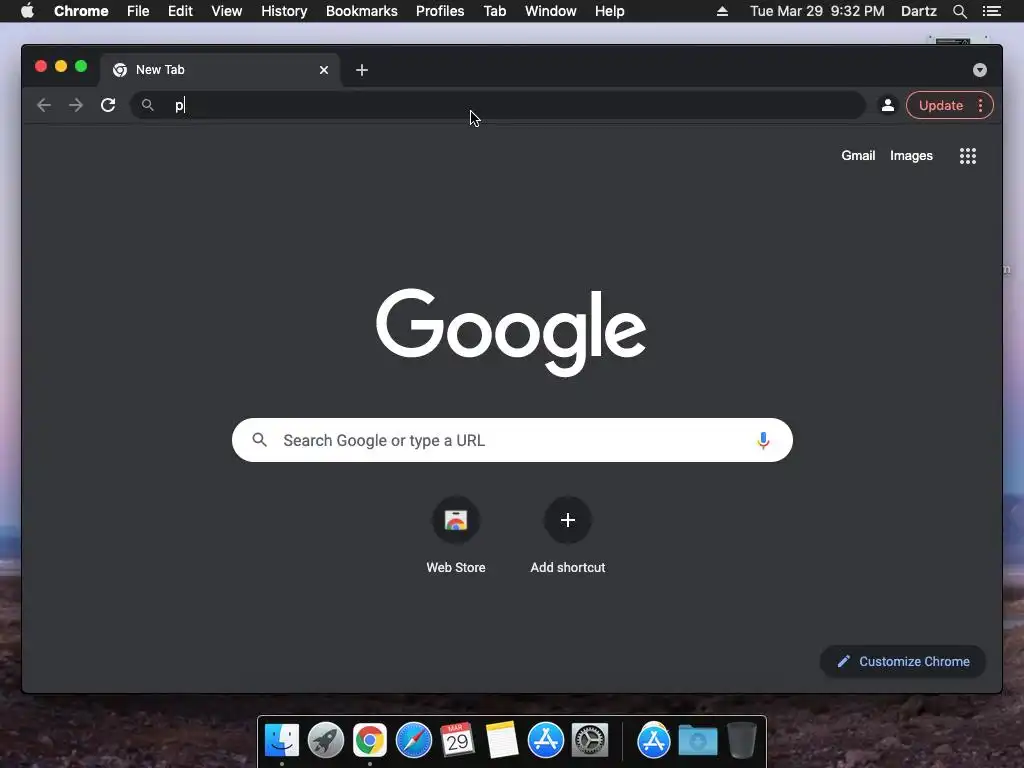
Task: Click the date and time in menu bar
Action: click(817, 11)
